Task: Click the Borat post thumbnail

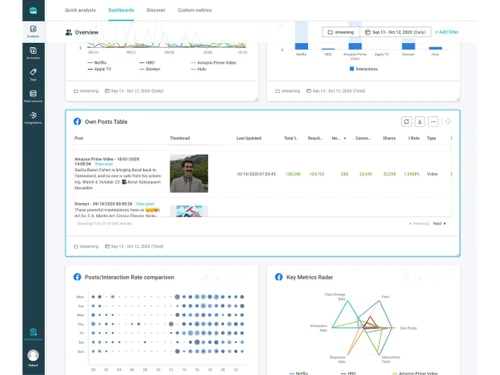Action: (189, 173)
